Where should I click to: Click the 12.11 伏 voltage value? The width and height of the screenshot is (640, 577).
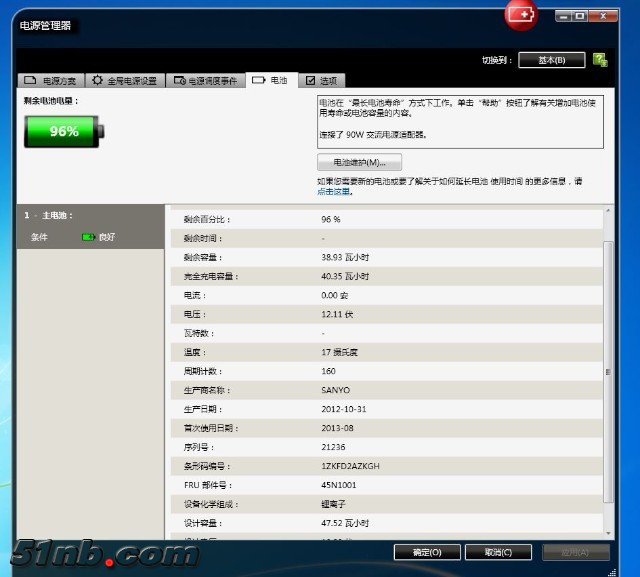337,314
